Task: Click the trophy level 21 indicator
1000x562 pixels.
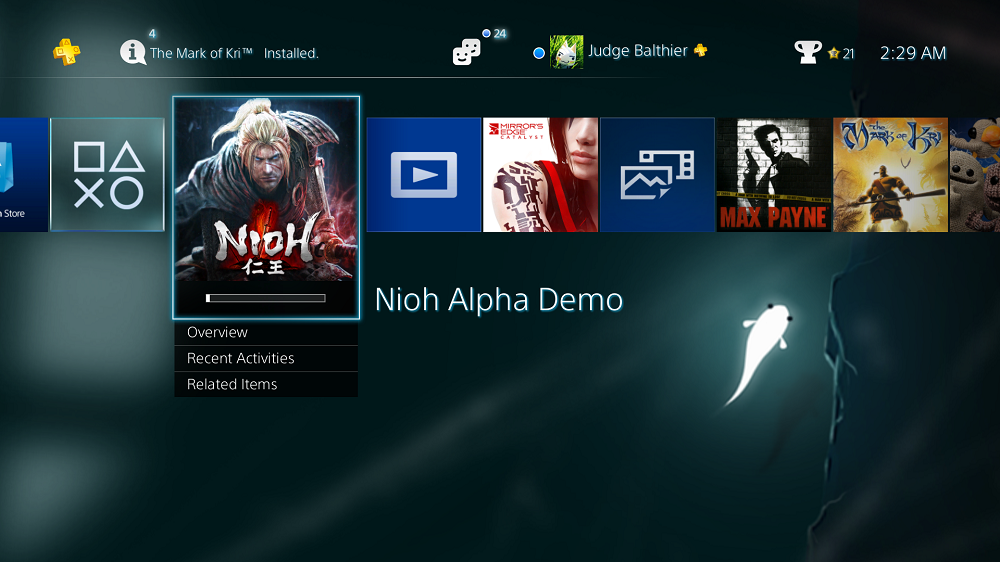Action: (841, 54)
